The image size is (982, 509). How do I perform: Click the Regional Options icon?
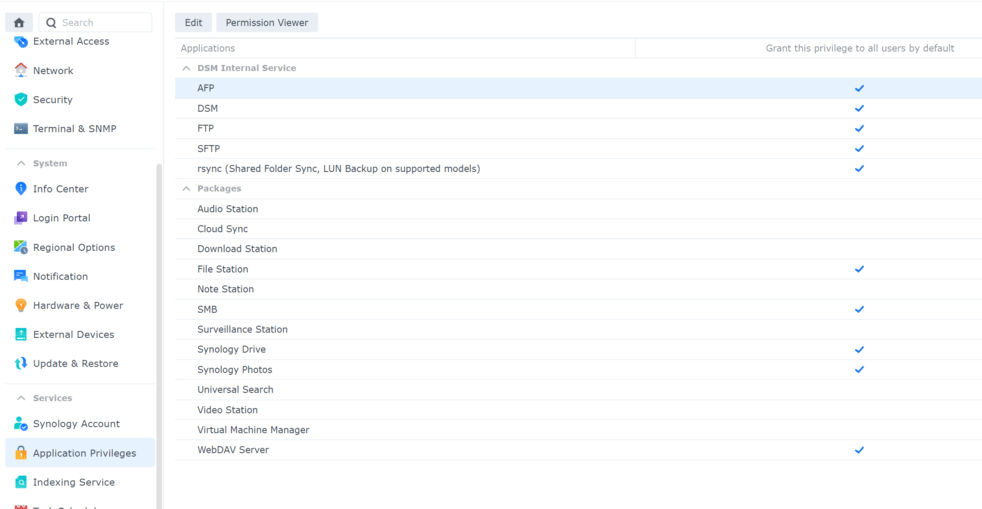[x=21, y=247]
